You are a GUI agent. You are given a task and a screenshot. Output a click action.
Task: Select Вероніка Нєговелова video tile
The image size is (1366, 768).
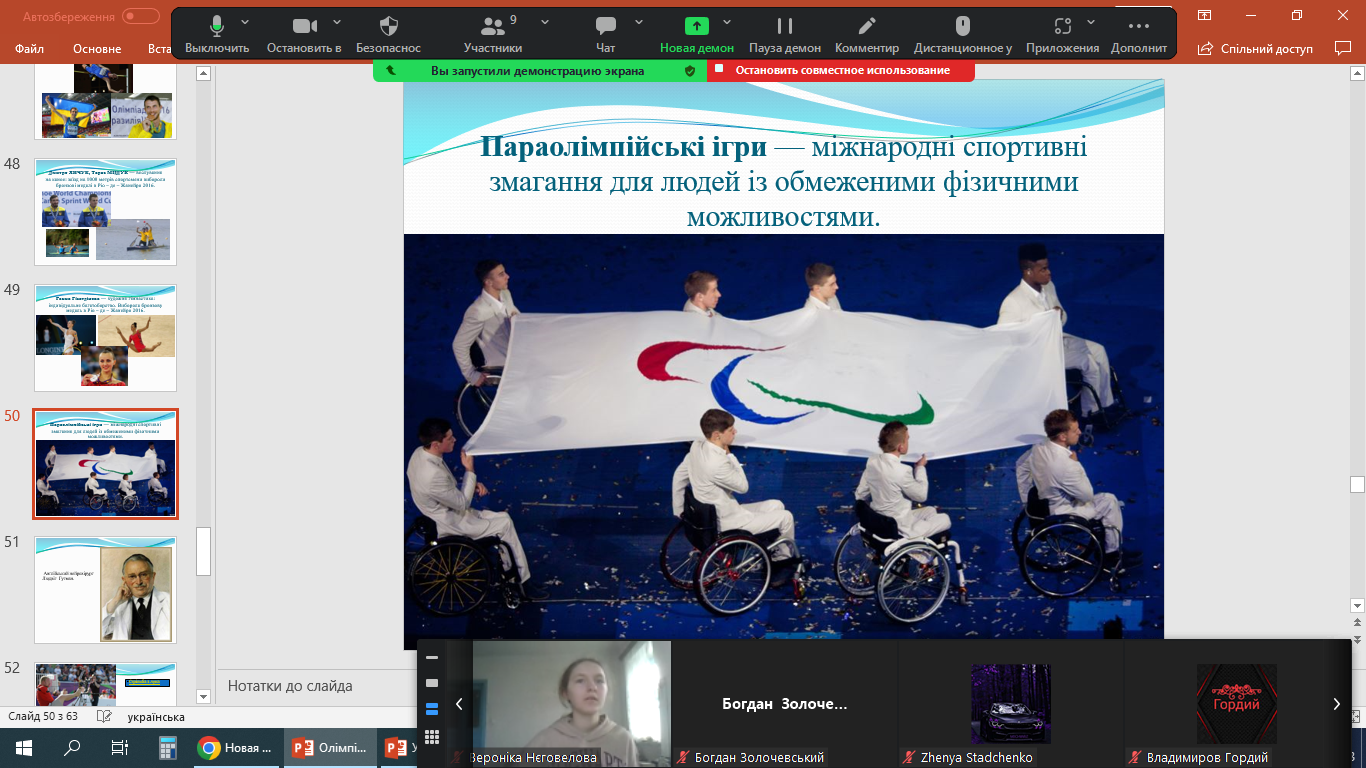(x=571, y=704)
